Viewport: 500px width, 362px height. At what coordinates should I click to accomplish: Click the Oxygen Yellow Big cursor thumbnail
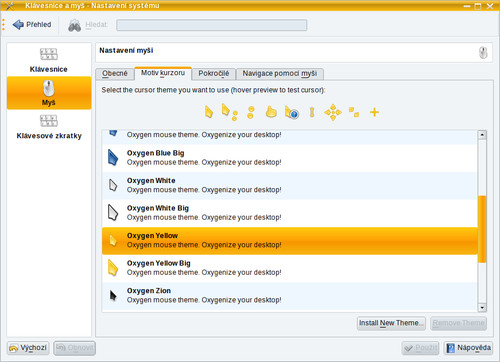click(x=113, y=268)
